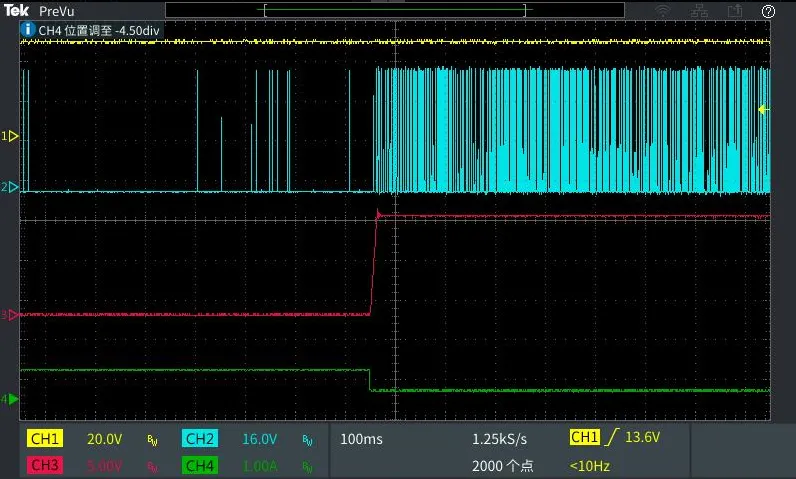Click the 100ms timebase value
The image size is (796, 479).
click(361, 439)
